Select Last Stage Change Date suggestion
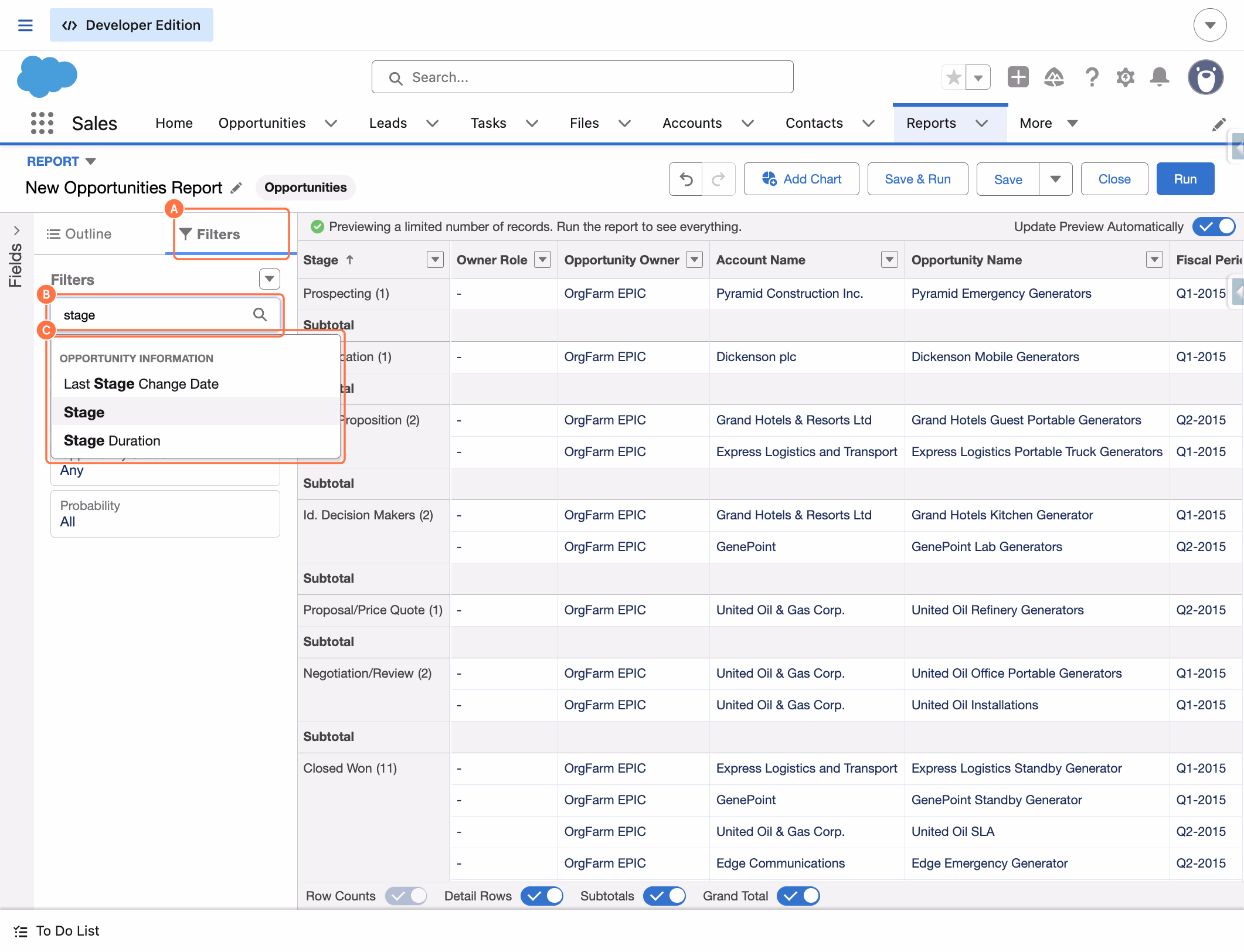The height and width of the screenshot is (952, 1244). coord(196,384)
